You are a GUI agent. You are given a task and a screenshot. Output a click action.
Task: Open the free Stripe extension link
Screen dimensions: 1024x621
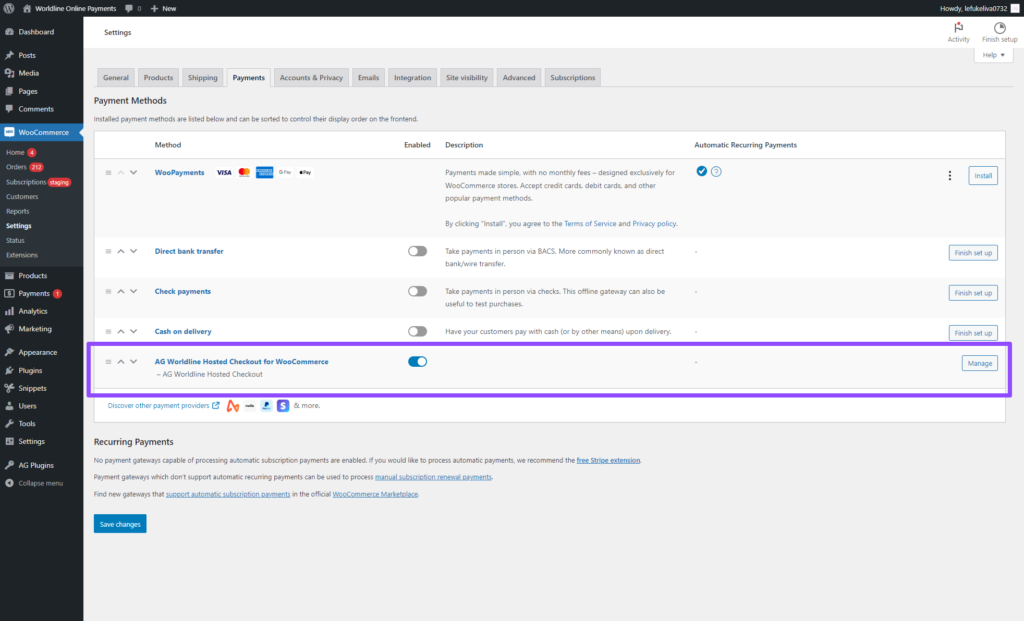tap(608, 460)
